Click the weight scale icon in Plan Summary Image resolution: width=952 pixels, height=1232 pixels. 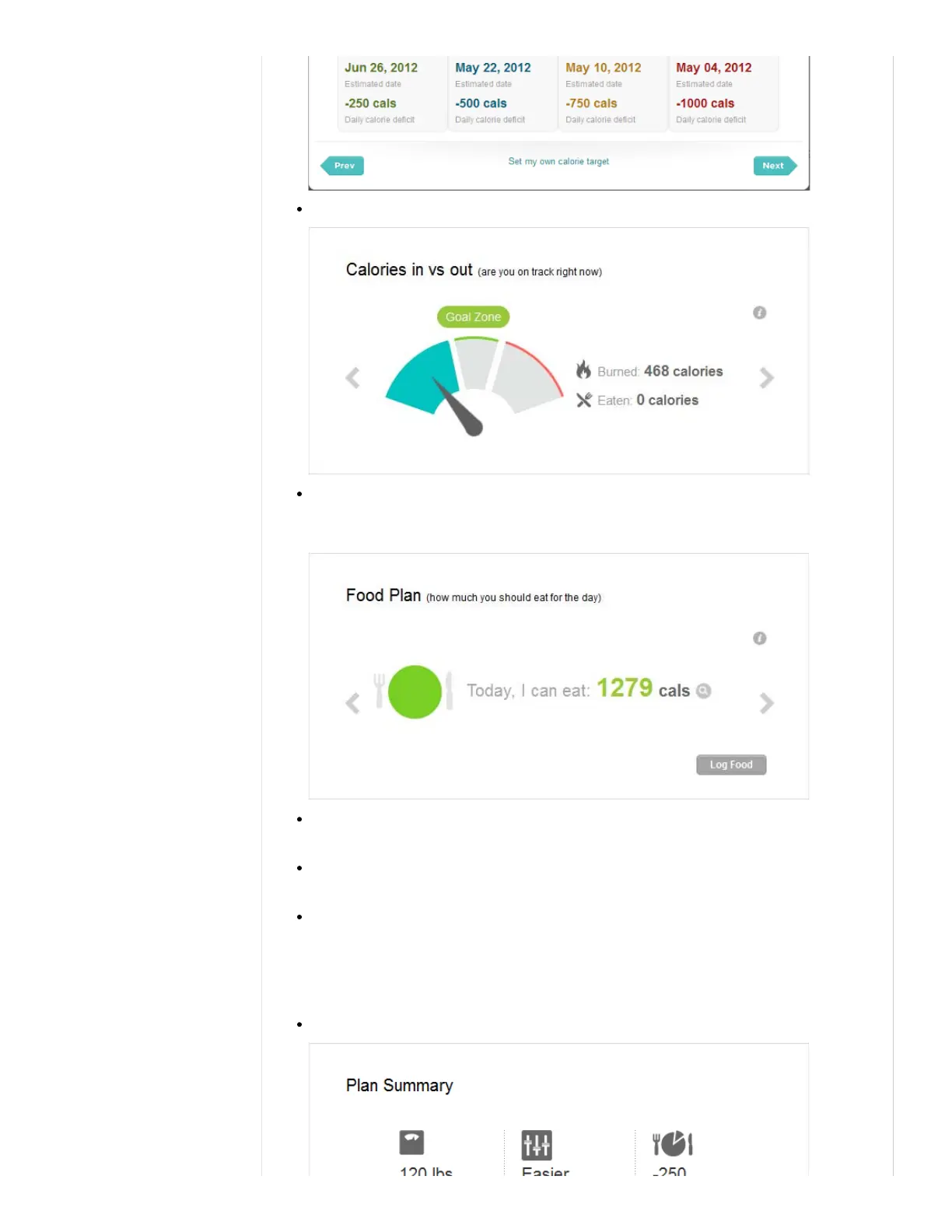pos(411,1143)
